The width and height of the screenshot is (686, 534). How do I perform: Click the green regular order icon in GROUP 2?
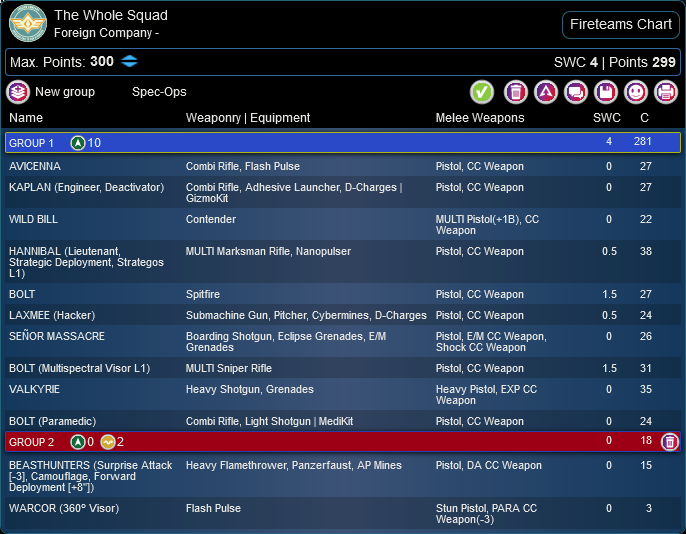(x=78, y=442)
